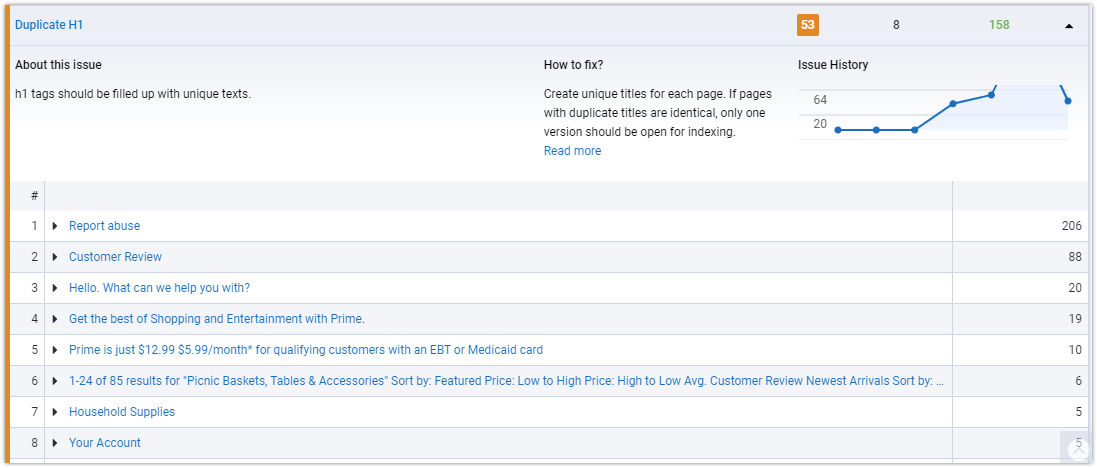Click the # column header
Image resolution: width=1097 pixels, height=468 pixels.
[34, 196]
